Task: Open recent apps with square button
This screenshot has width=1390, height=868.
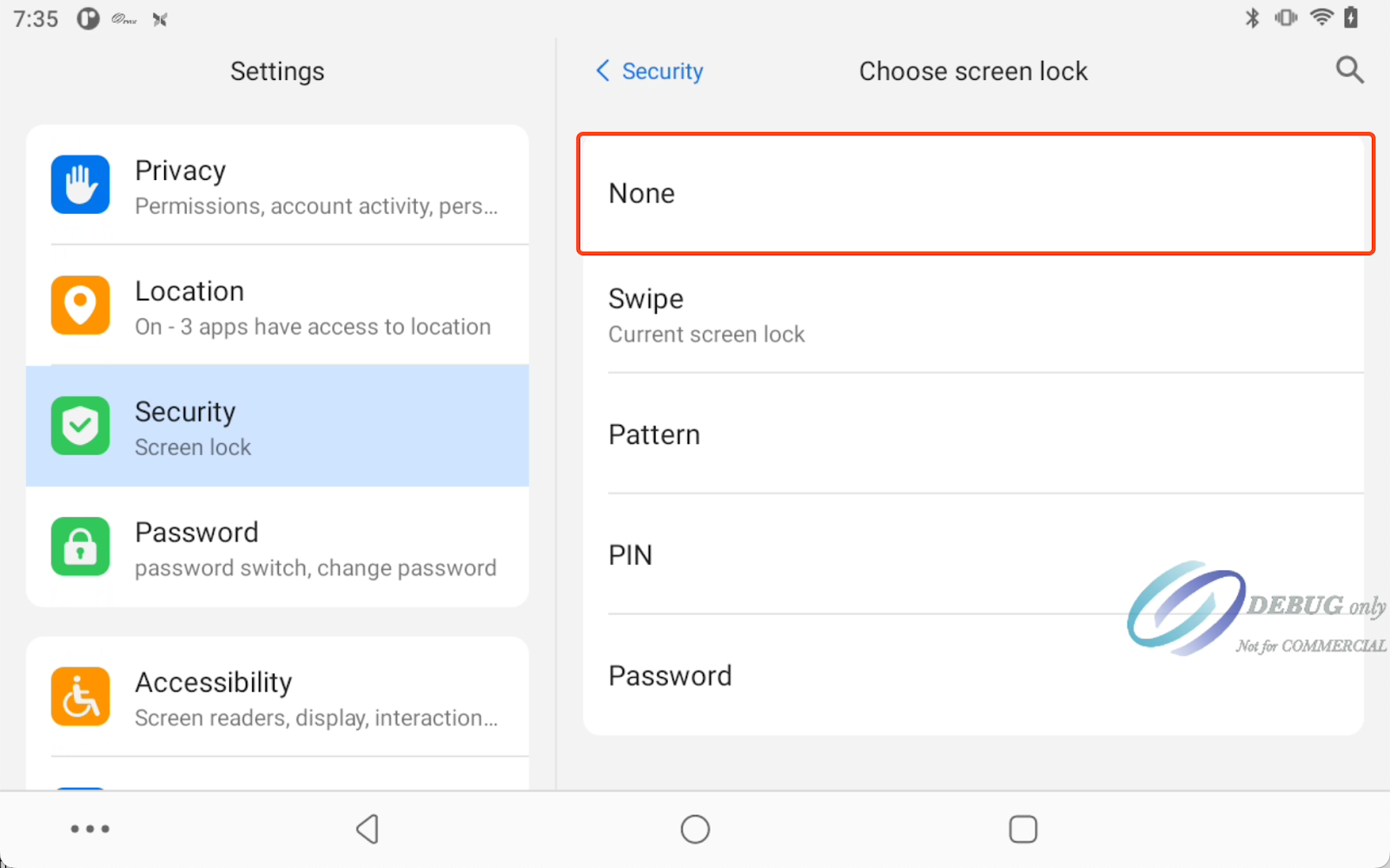Action: 1023,829
